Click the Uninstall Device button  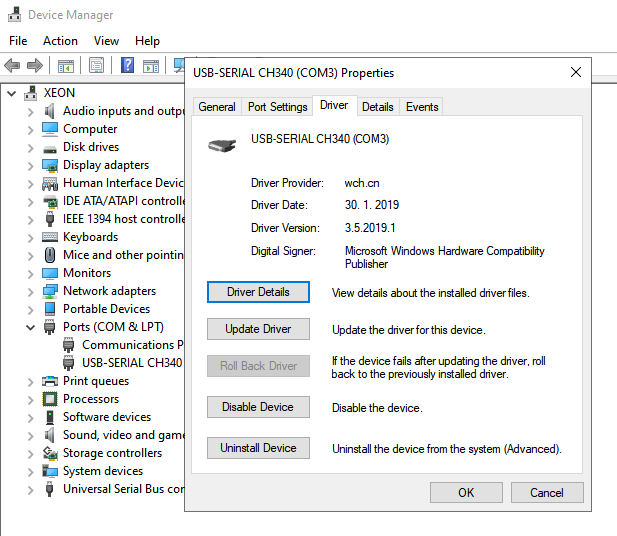pyautogui.click(x=258, y=448)
